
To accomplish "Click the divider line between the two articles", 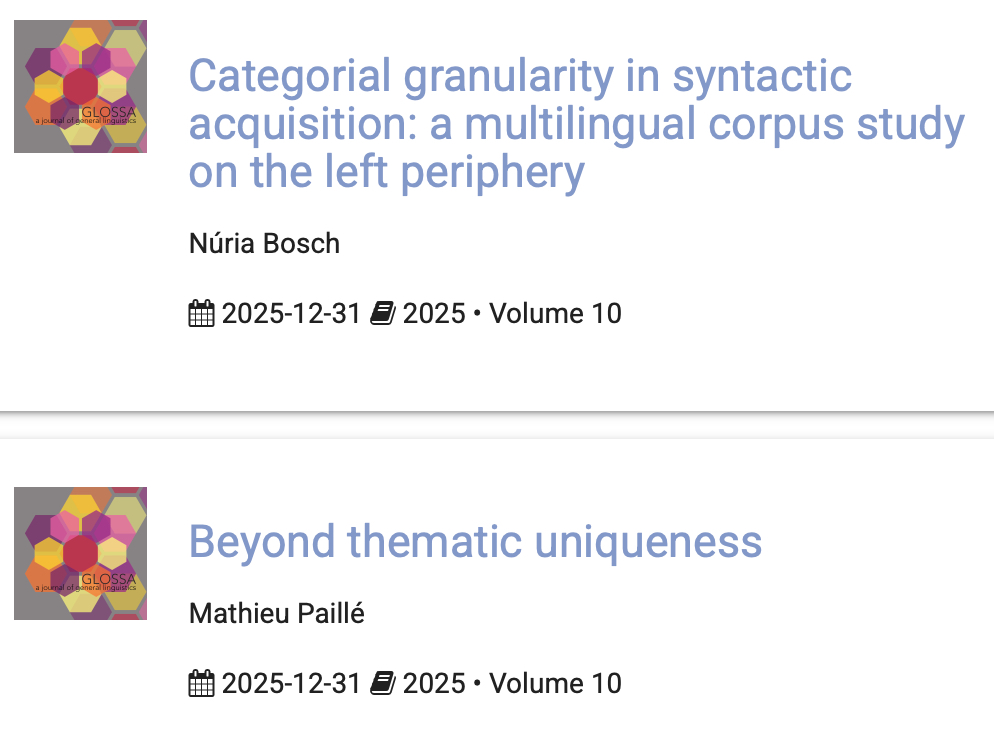I will [497, 412].
